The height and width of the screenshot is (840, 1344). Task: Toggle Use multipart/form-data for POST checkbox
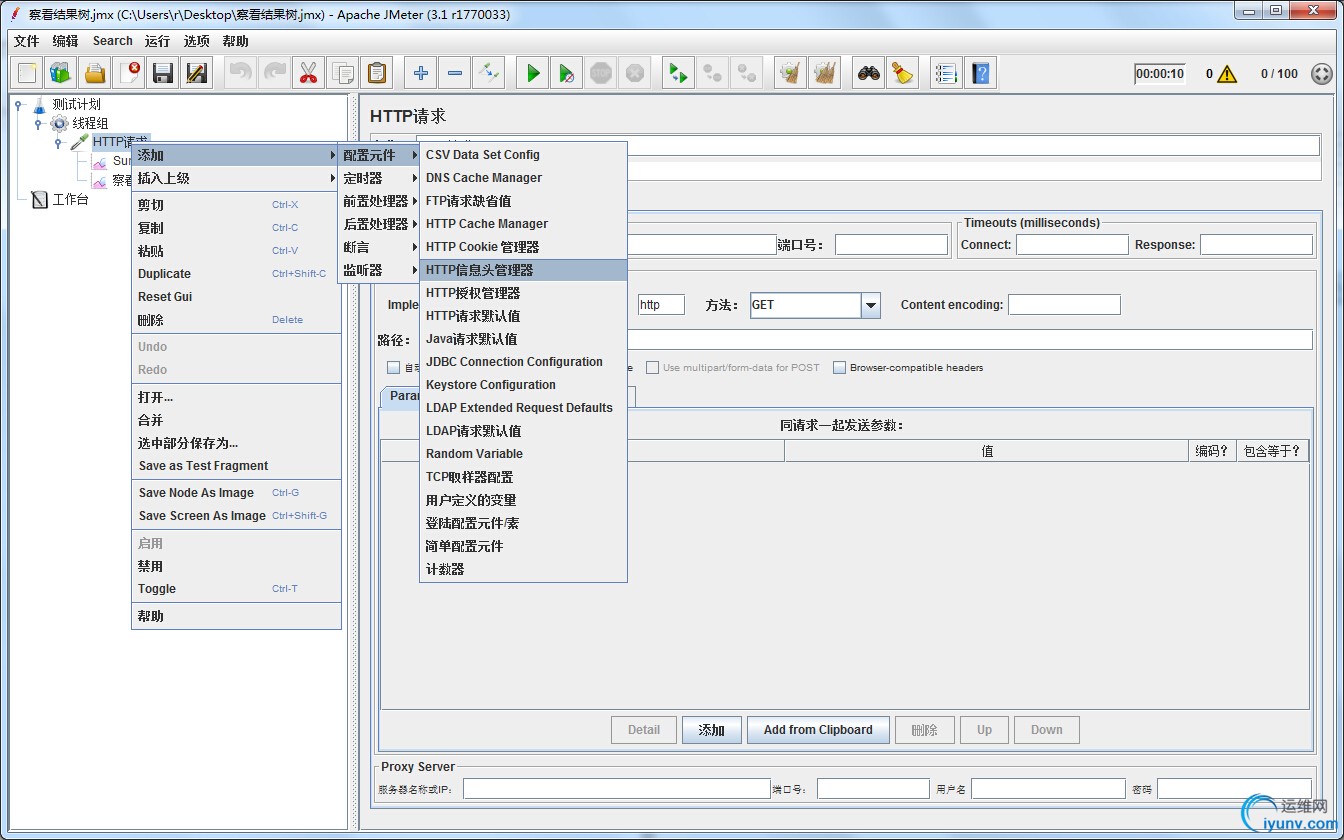click(652, 368)
